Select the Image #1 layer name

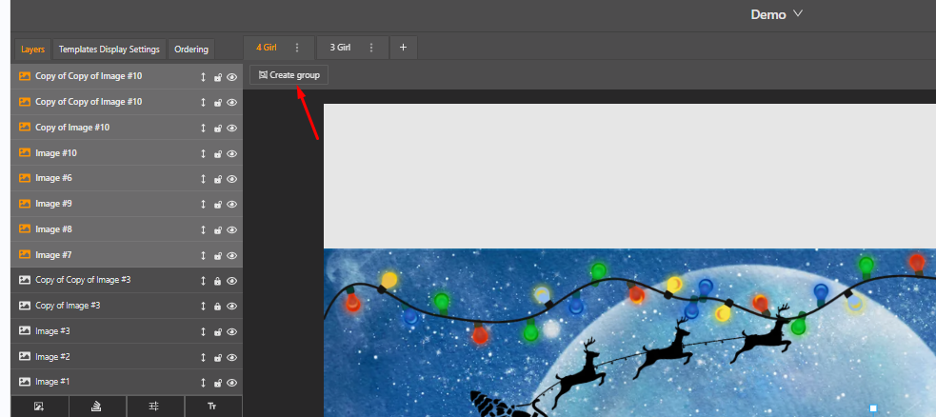click(53, 382)
